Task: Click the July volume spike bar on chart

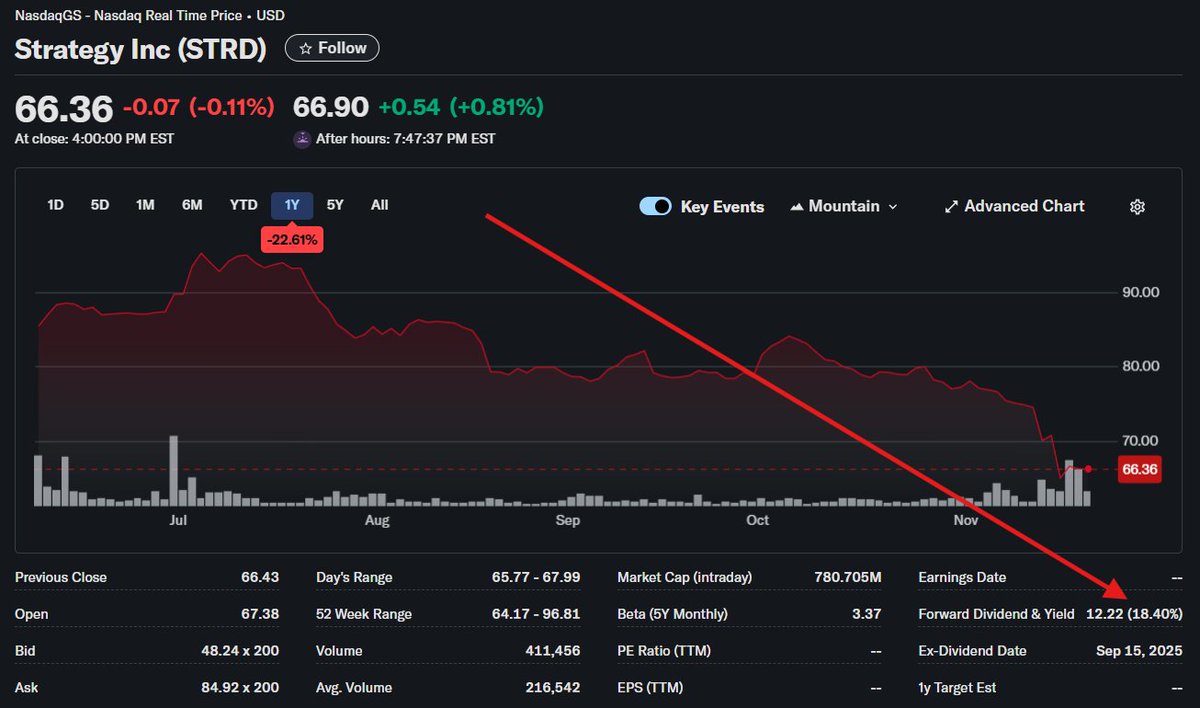Action: pos(172,470)
